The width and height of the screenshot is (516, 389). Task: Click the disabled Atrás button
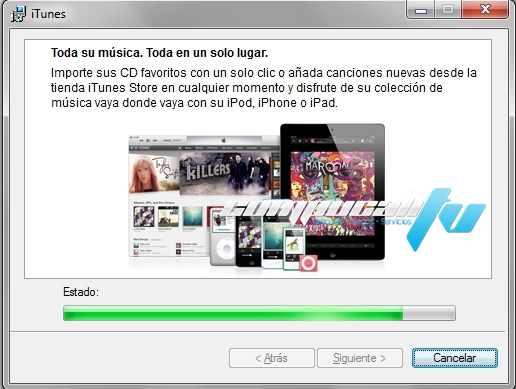pyautogui.click(x=272, y=358)
